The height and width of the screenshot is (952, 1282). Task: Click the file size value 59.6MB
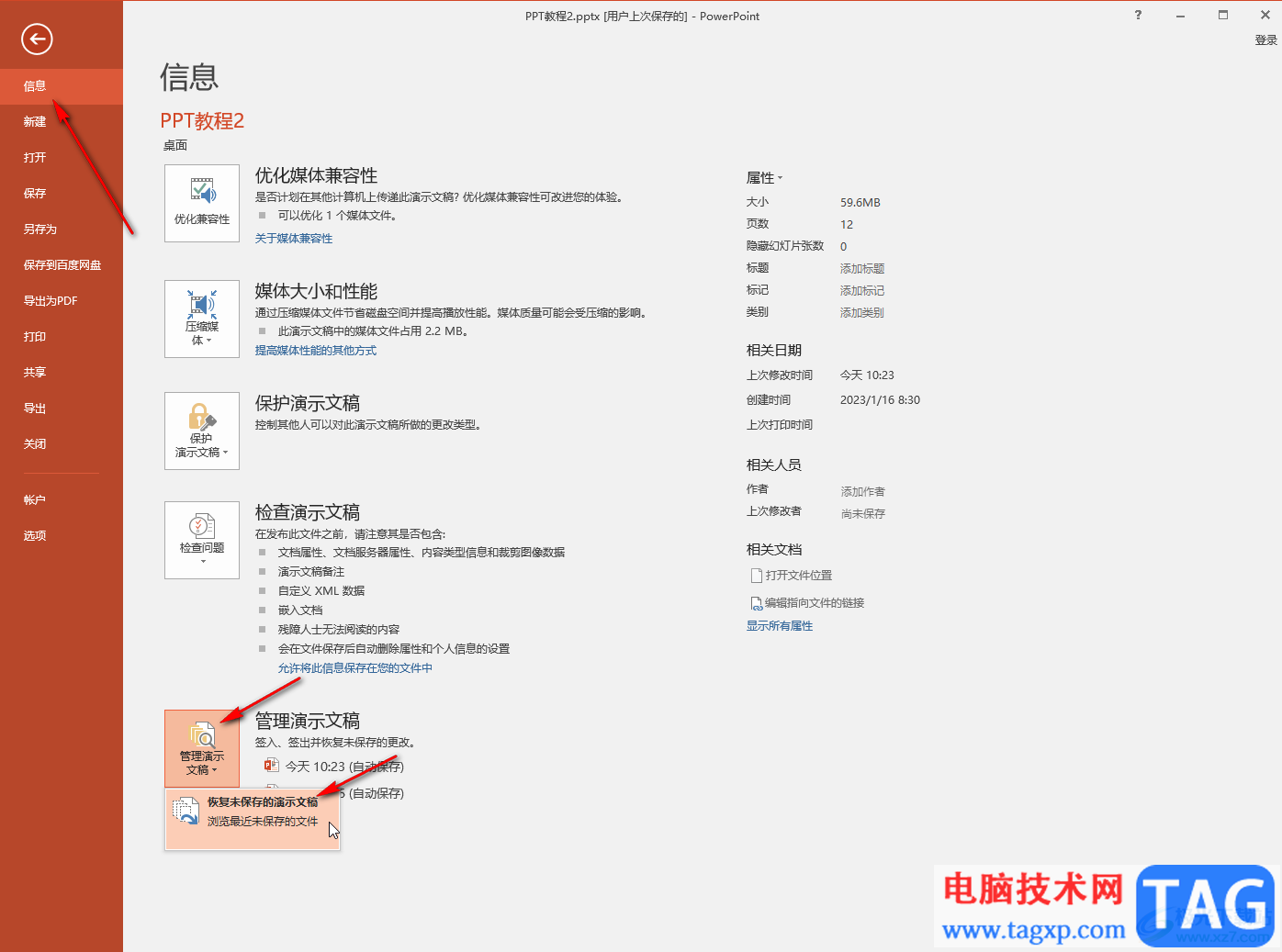click(860, 203)
